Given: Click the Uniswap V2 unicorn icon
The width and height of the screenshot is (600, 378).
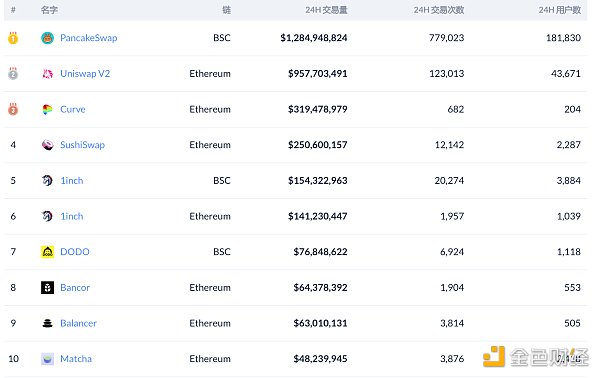Looking at the screenshot, I should coord(47,73).
